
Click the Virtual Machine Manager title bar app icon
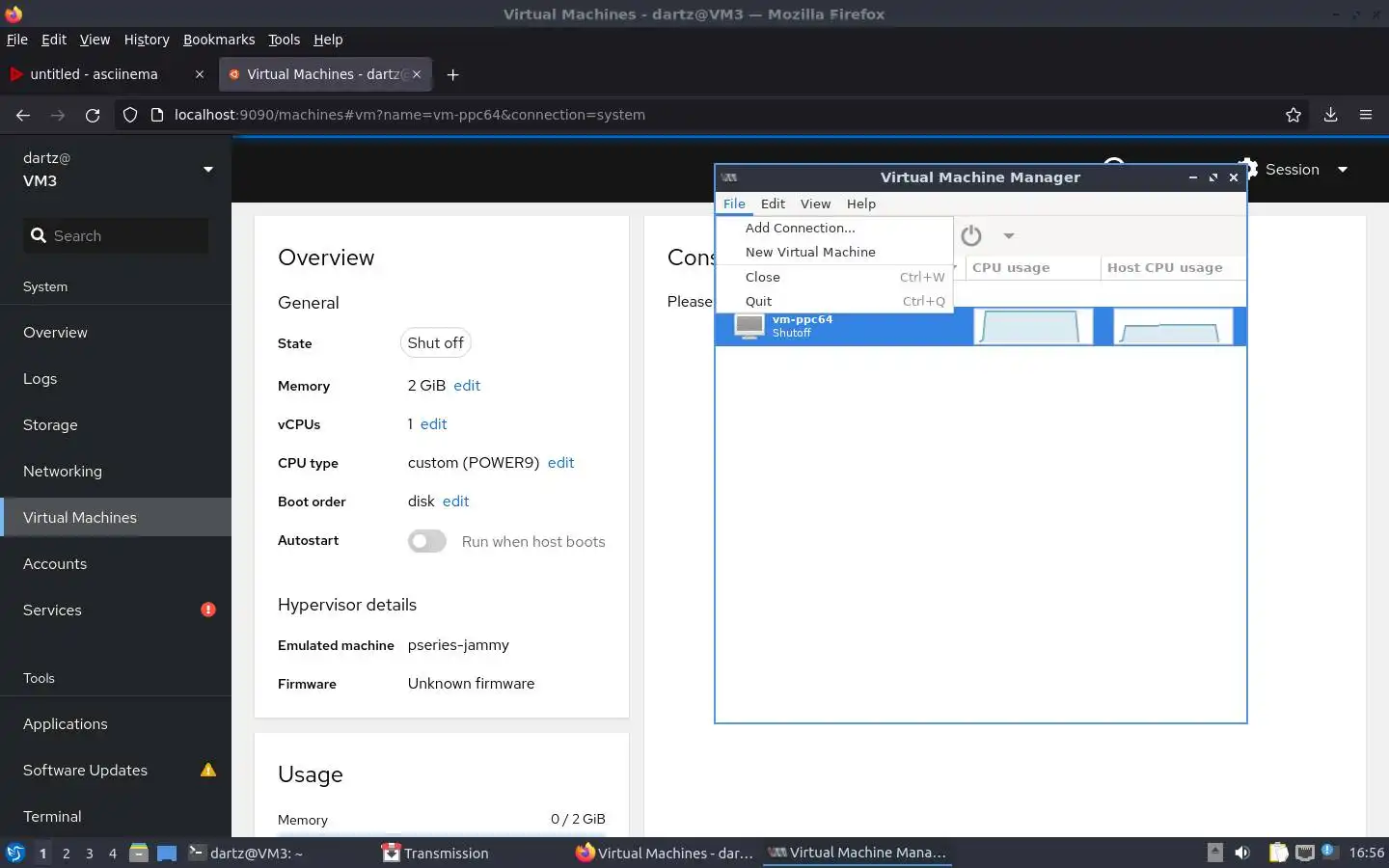[729, 177]
